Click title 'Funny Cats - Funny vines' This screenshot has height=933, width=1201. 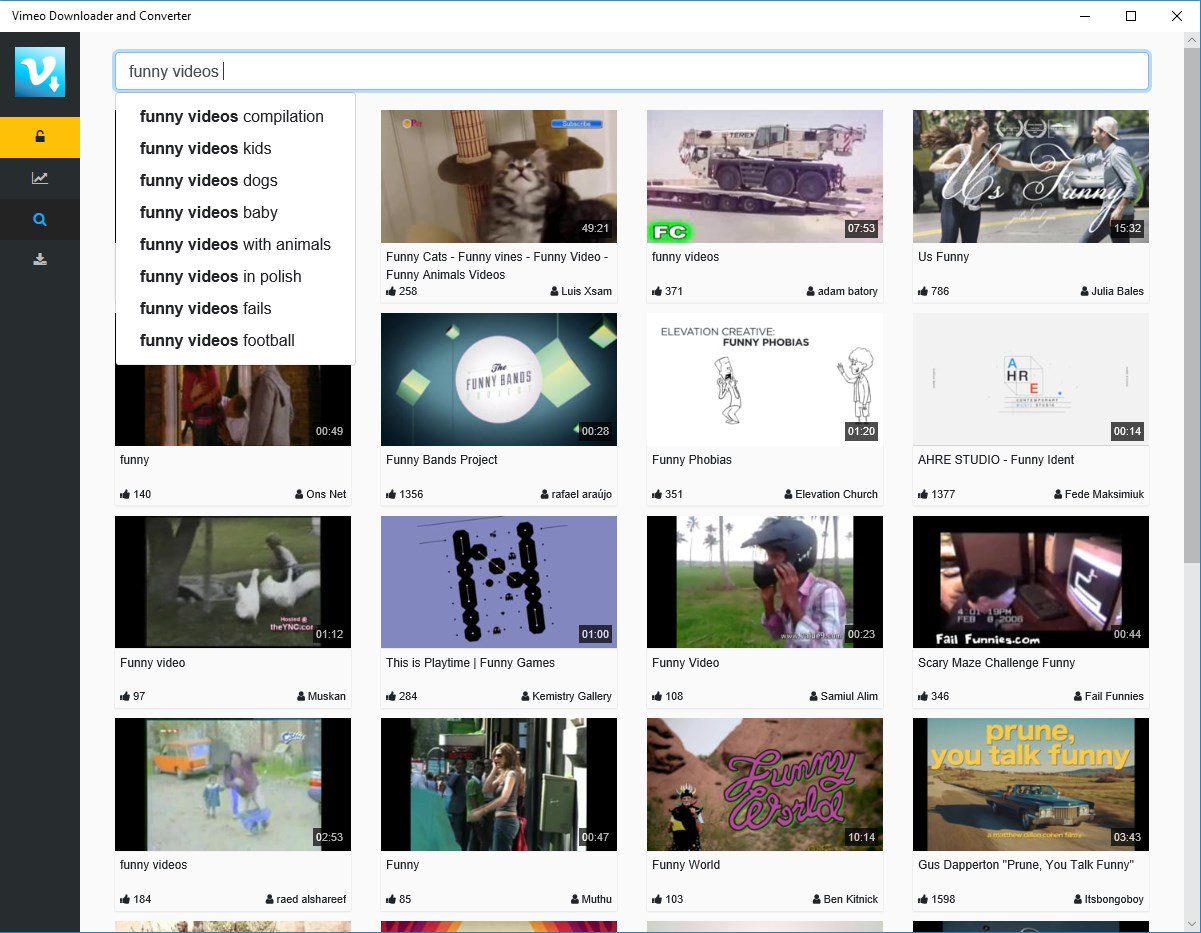click(x=497, y=265)
